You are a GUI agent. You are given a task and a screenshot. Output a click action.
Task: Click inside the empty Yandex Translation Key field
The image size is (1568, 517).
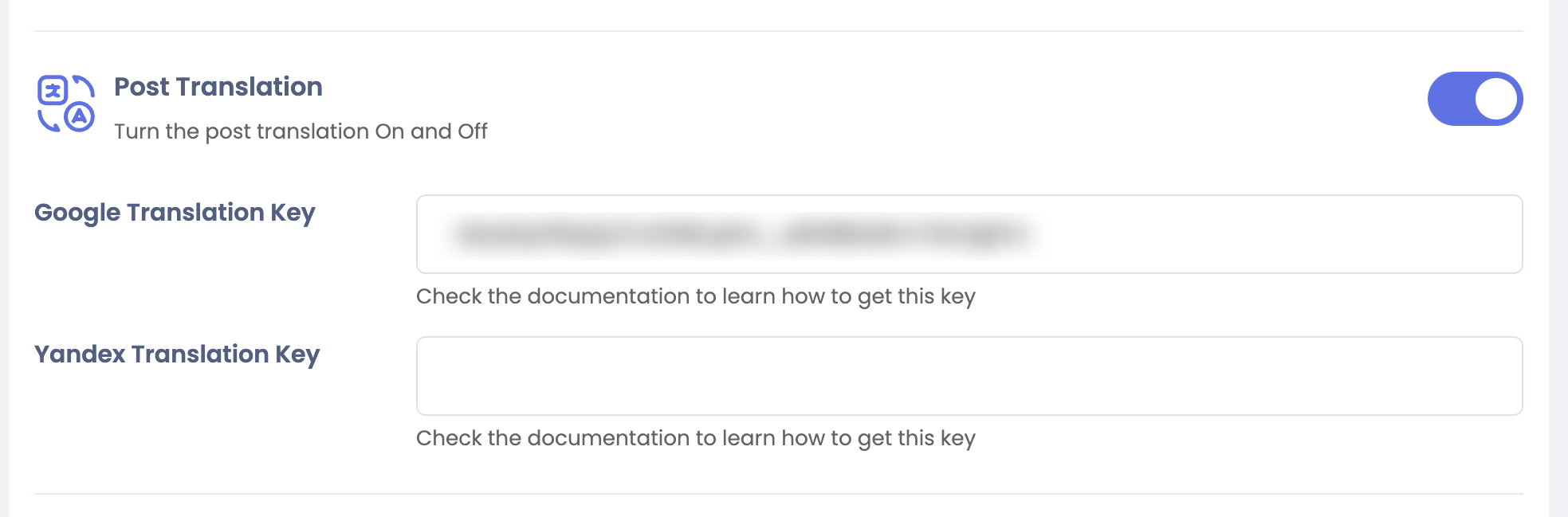pyautogui.click(x=969, y=376)
